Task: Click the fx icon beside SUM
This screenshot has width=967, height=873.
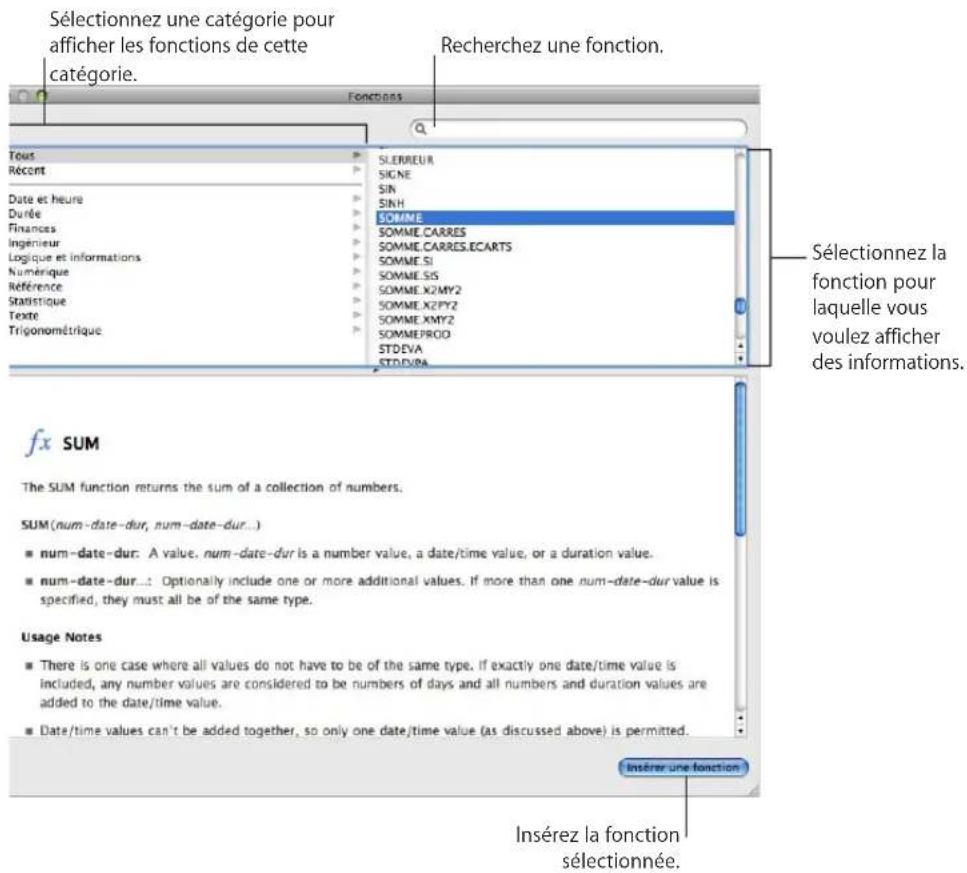Action: click(x=38, y=442)
